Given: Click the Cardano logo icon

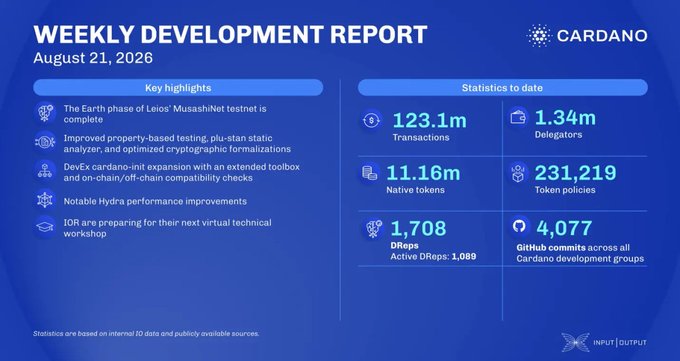Looking at the screenshot, I should pos(539,36).
